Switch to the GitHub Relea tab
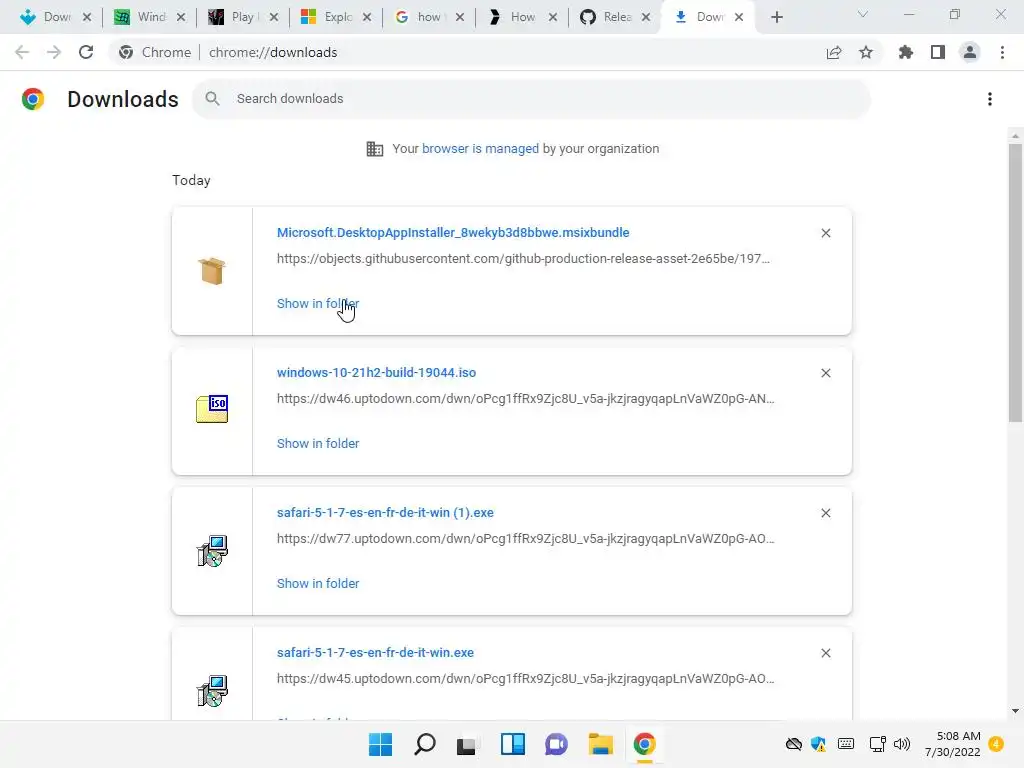This screenshot has height=768, width=1024. click(615, 17)
